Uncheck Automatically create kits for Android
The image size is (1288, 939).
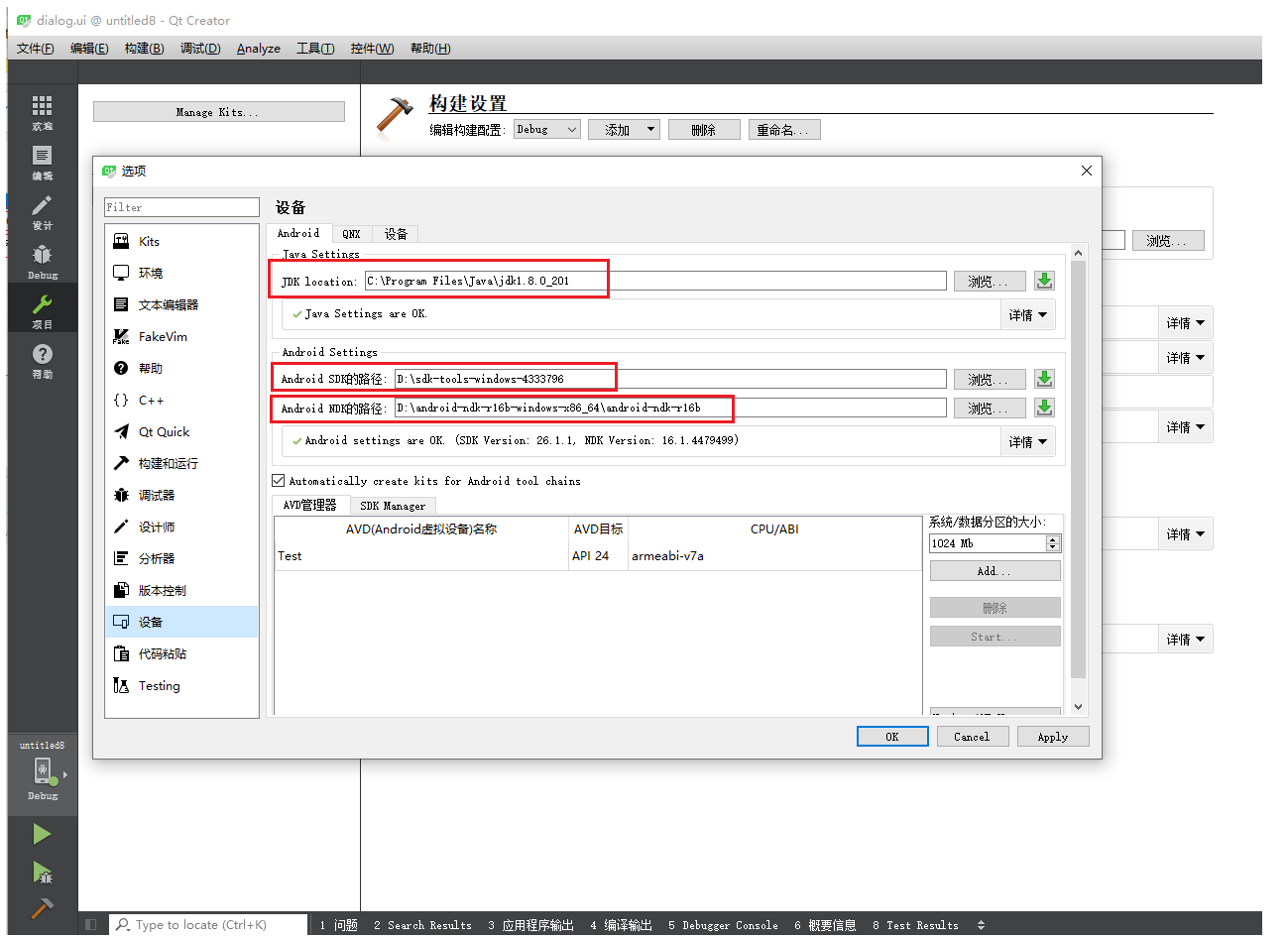(278, 480)
